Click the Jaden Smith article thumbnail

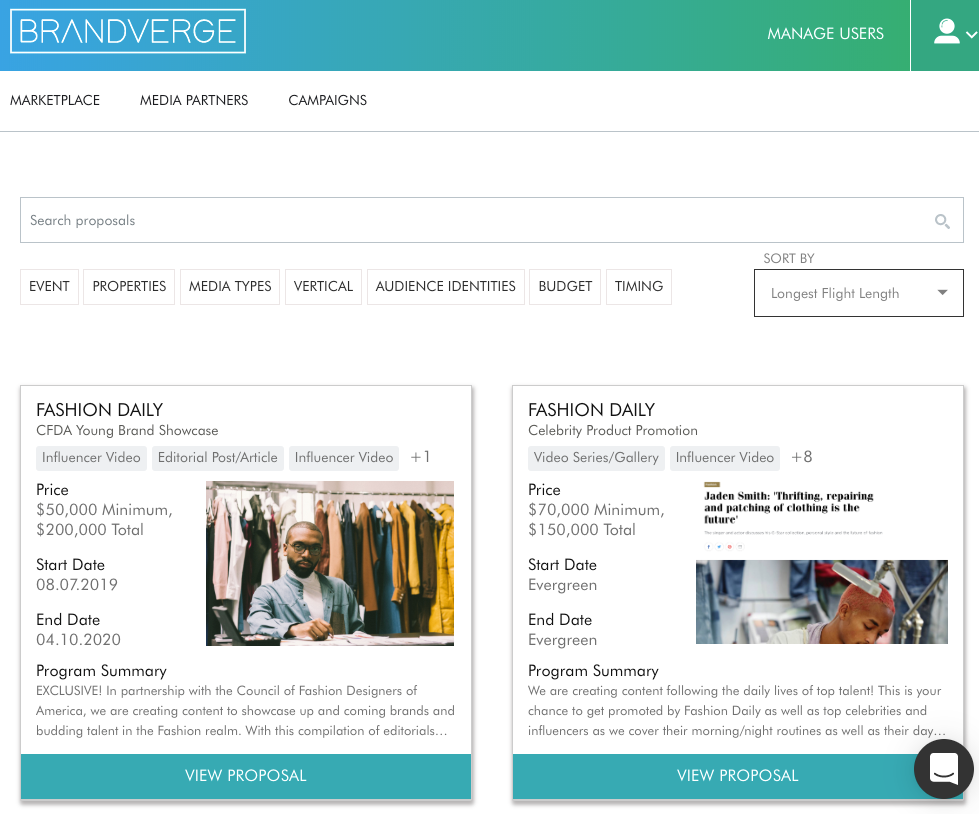click(822, 562)
